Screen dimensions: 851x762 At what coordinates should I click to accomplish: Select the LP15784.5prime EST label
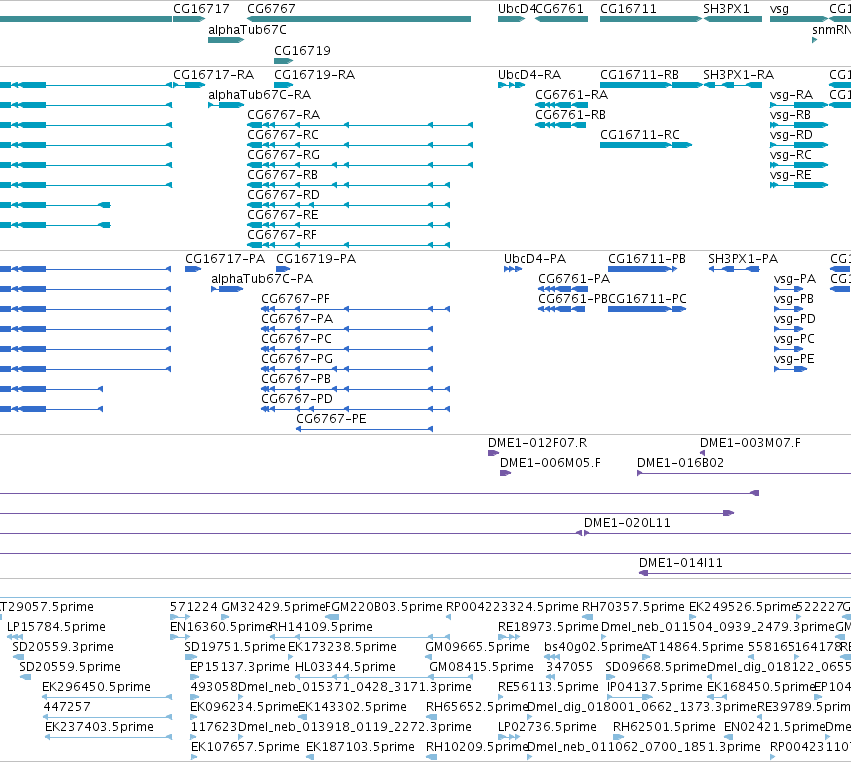coord(56,627)
